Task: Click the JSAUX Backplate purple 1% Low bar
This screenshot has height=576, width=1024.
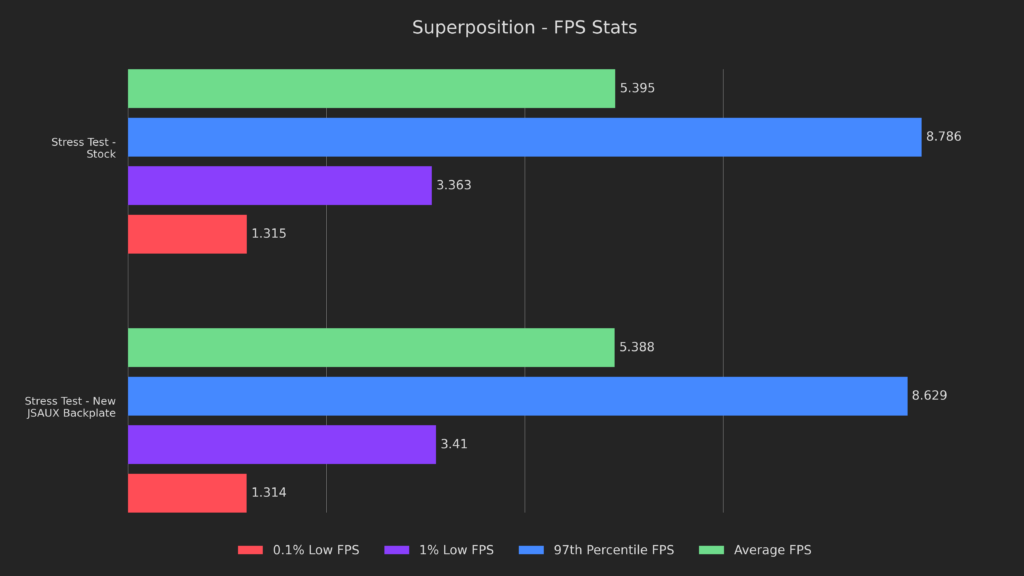Action: [282, 444]
